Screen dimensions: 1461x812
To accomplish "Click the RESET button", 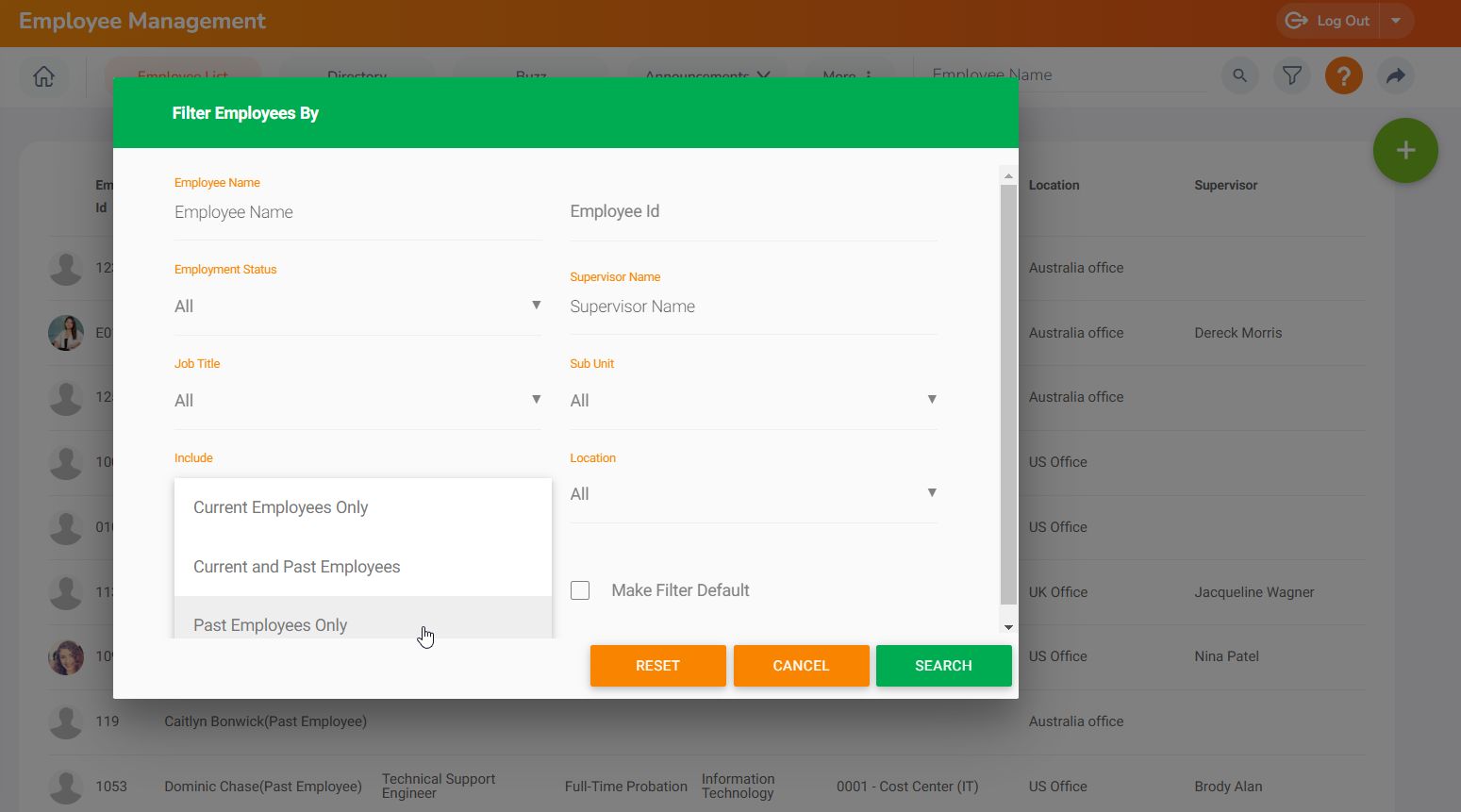I will pos(657,665).
